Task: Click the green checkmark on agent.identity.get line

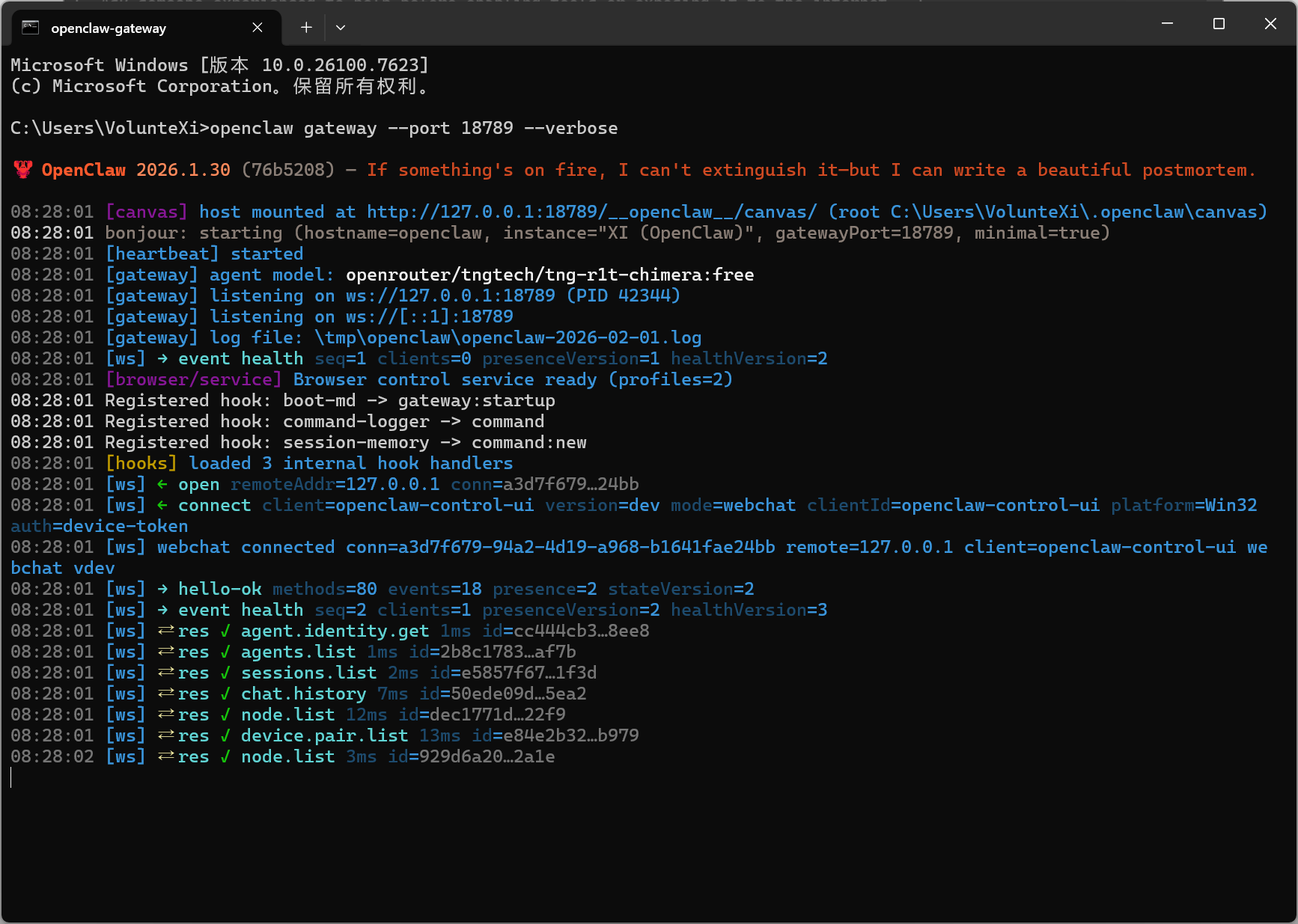Action: tap(225, 631)
